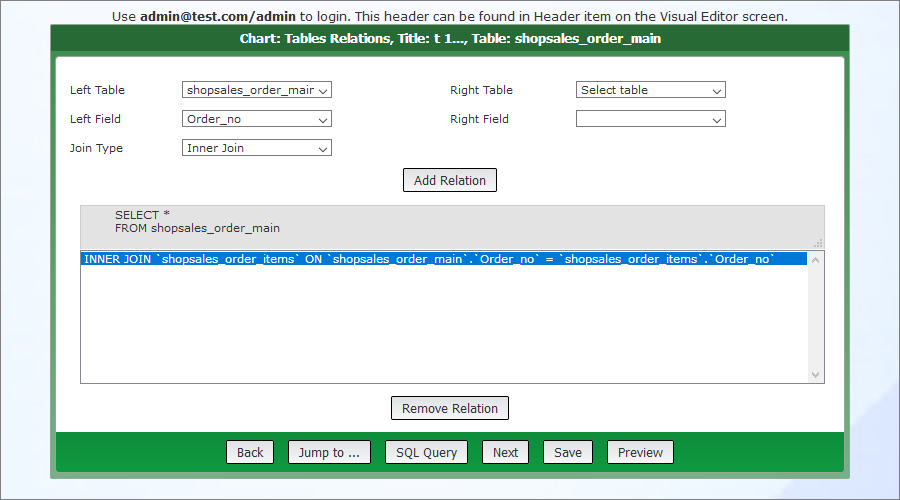Click the Chart: Tables Relations title bar

[x=450, y=39]
